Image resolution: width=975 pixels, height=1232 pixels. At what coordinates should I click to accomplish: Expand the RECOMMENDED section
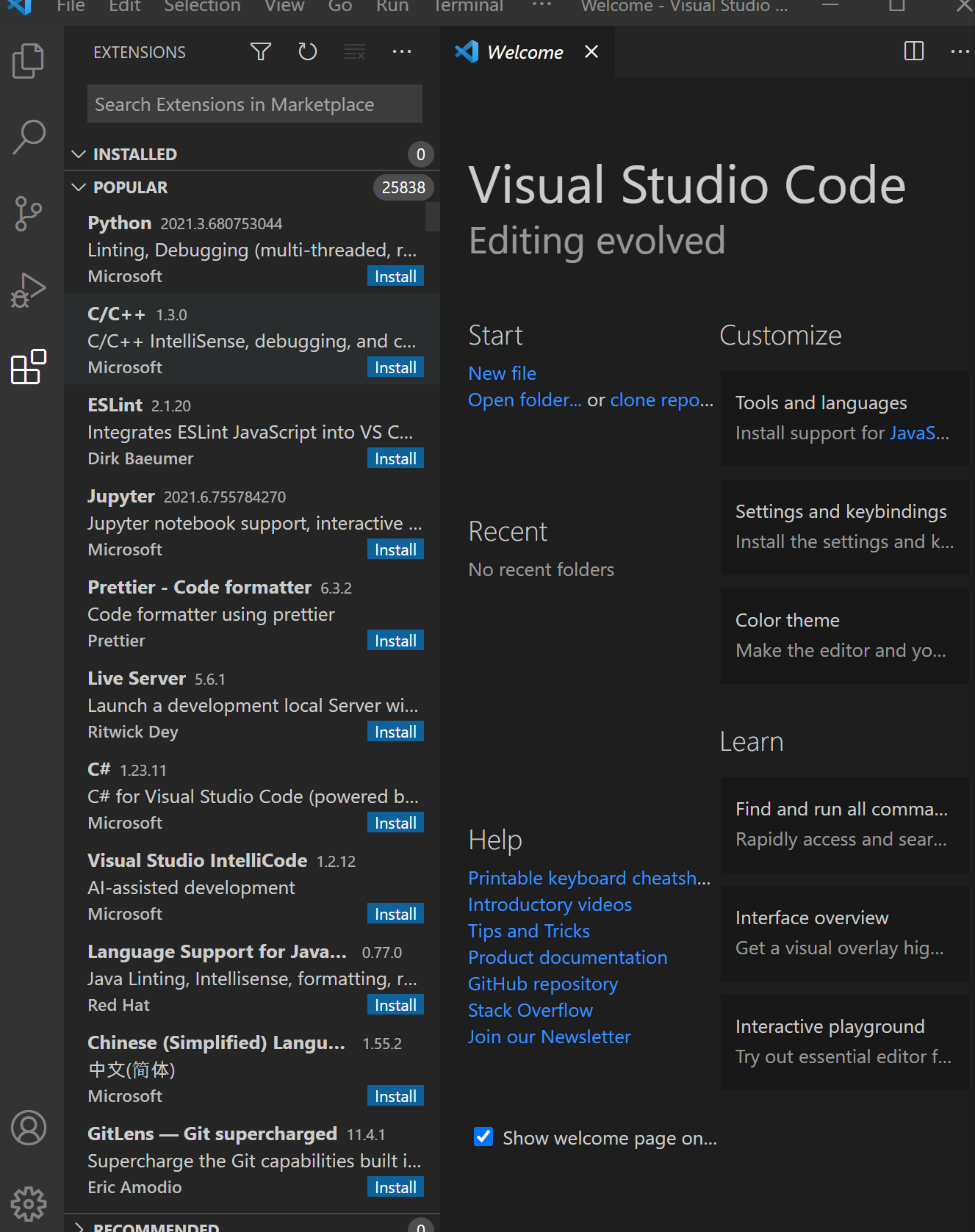tap(252, 1225)
